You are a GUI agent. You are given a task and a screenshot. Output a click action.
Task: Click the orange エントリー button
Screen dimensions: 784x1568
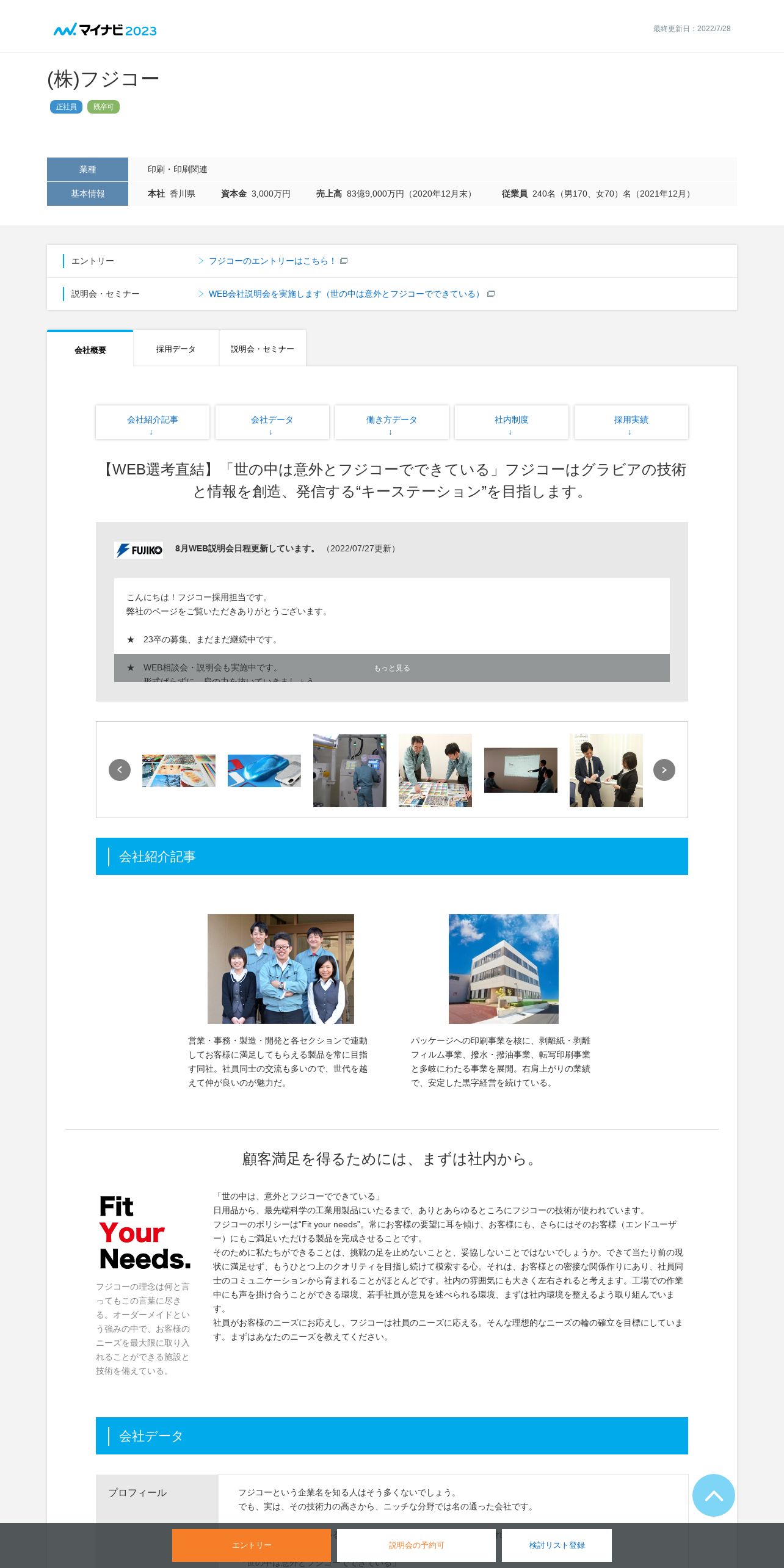tap(252, 1545)
